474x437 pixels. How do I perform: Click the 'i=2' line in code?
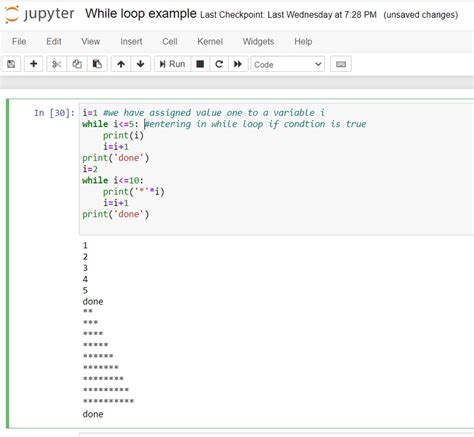point(90,169)
